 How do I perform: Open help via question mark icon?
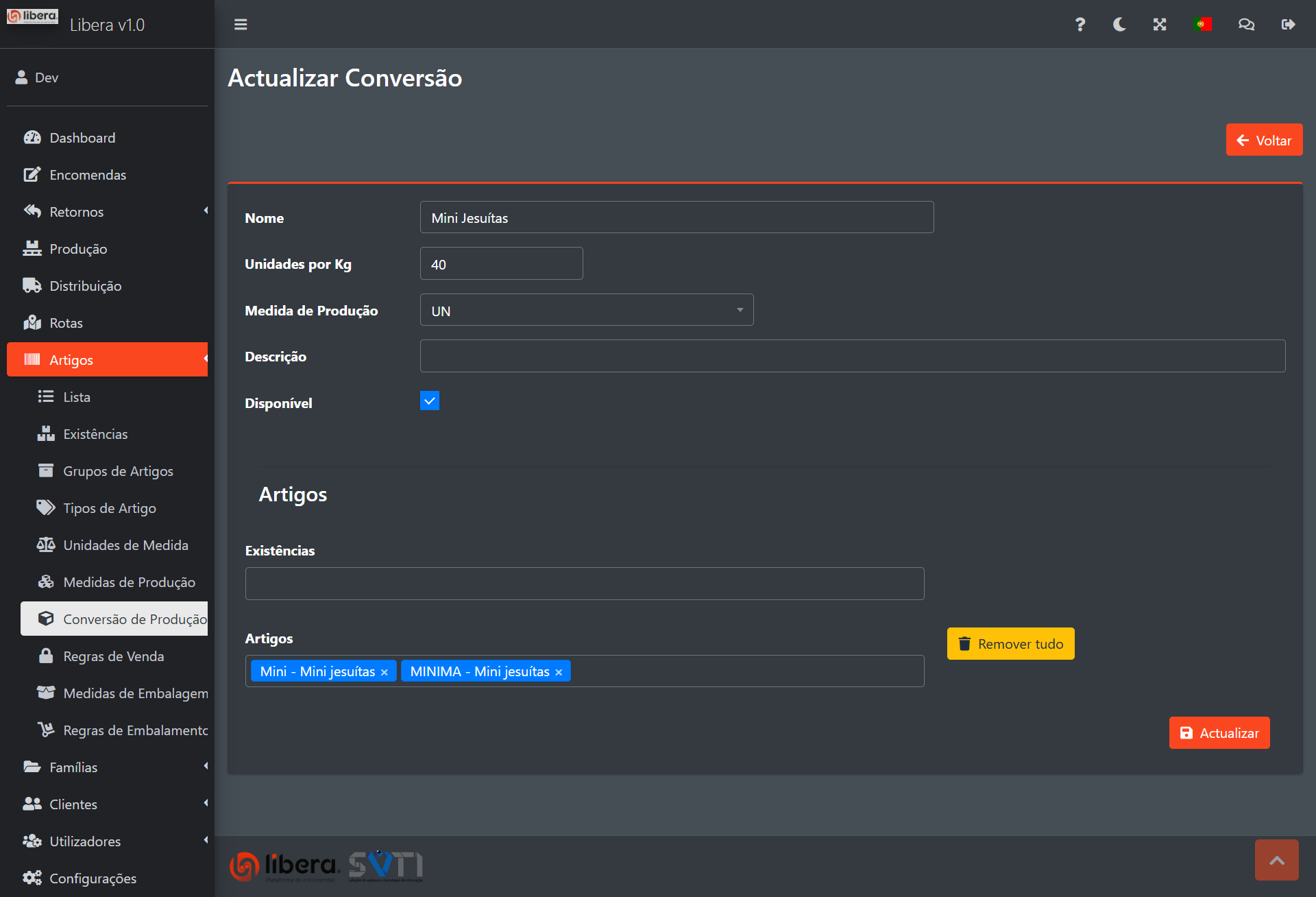tap(1080, 25)
